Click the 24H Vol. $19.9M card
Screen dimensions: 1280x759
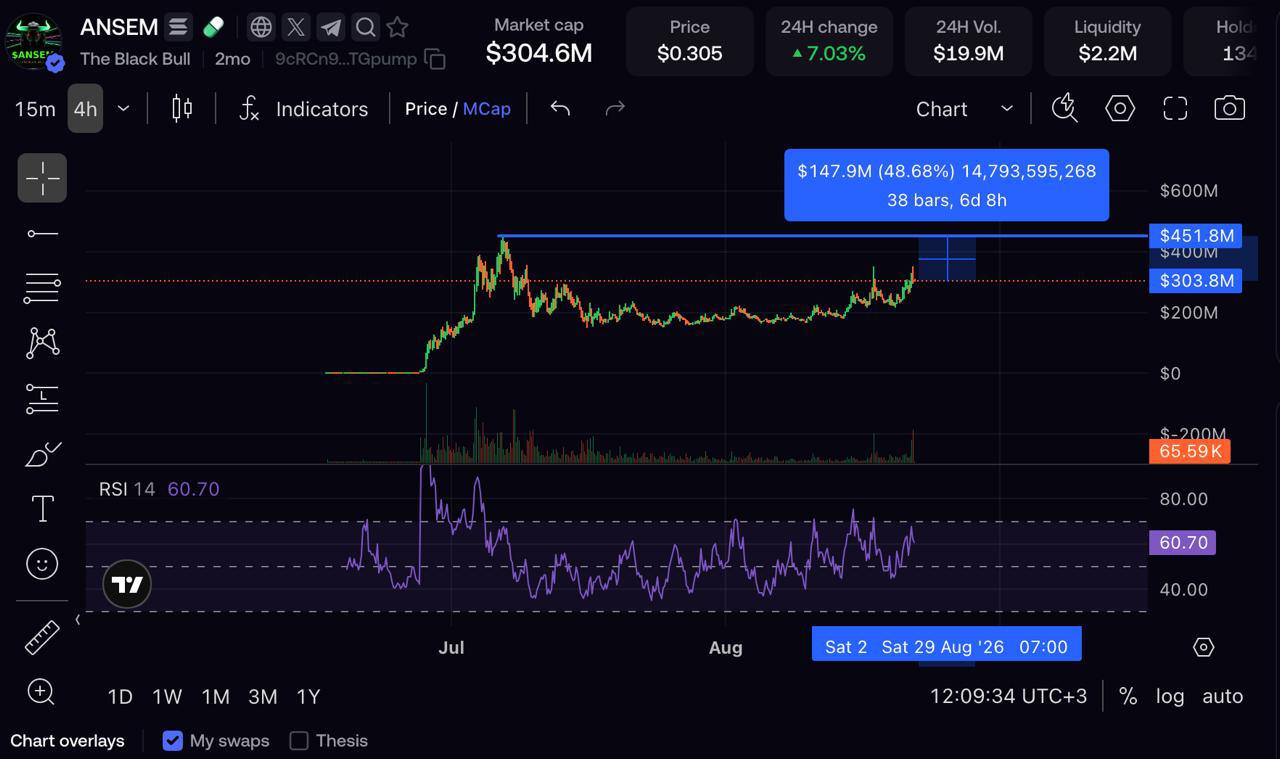968,41
